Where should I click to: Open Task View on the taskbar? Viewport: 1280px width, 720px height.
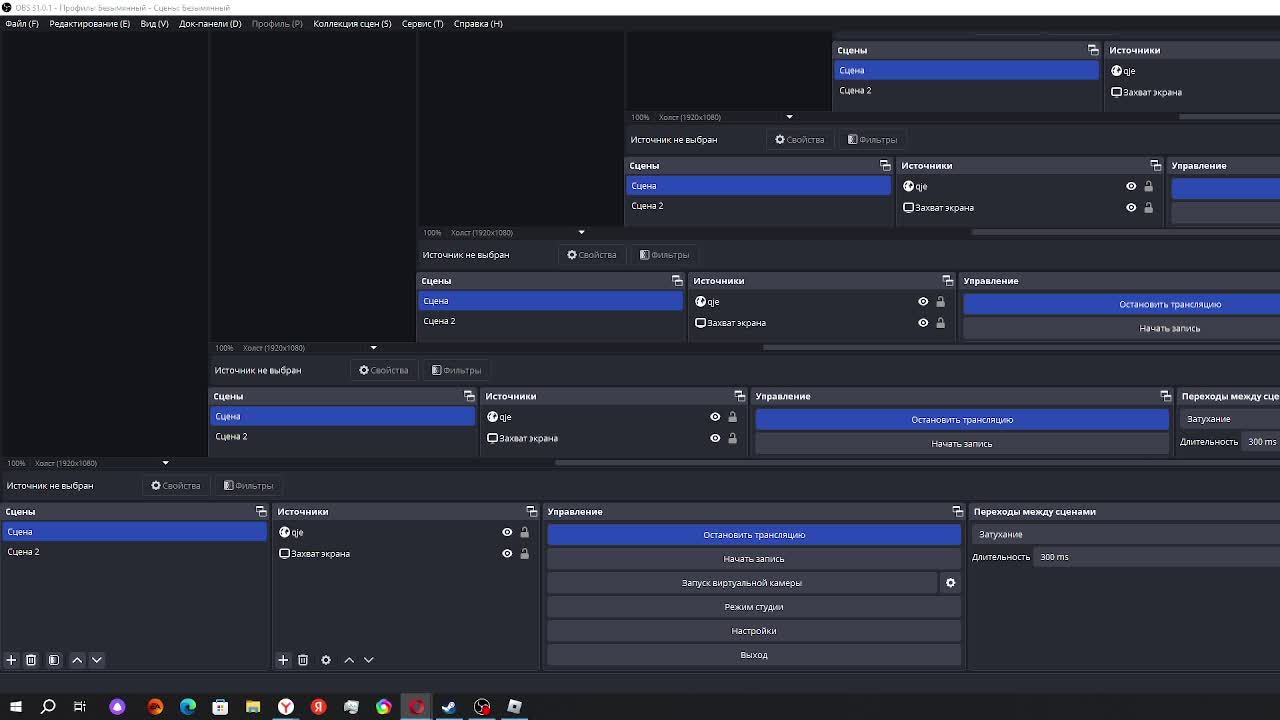point(80,707)
